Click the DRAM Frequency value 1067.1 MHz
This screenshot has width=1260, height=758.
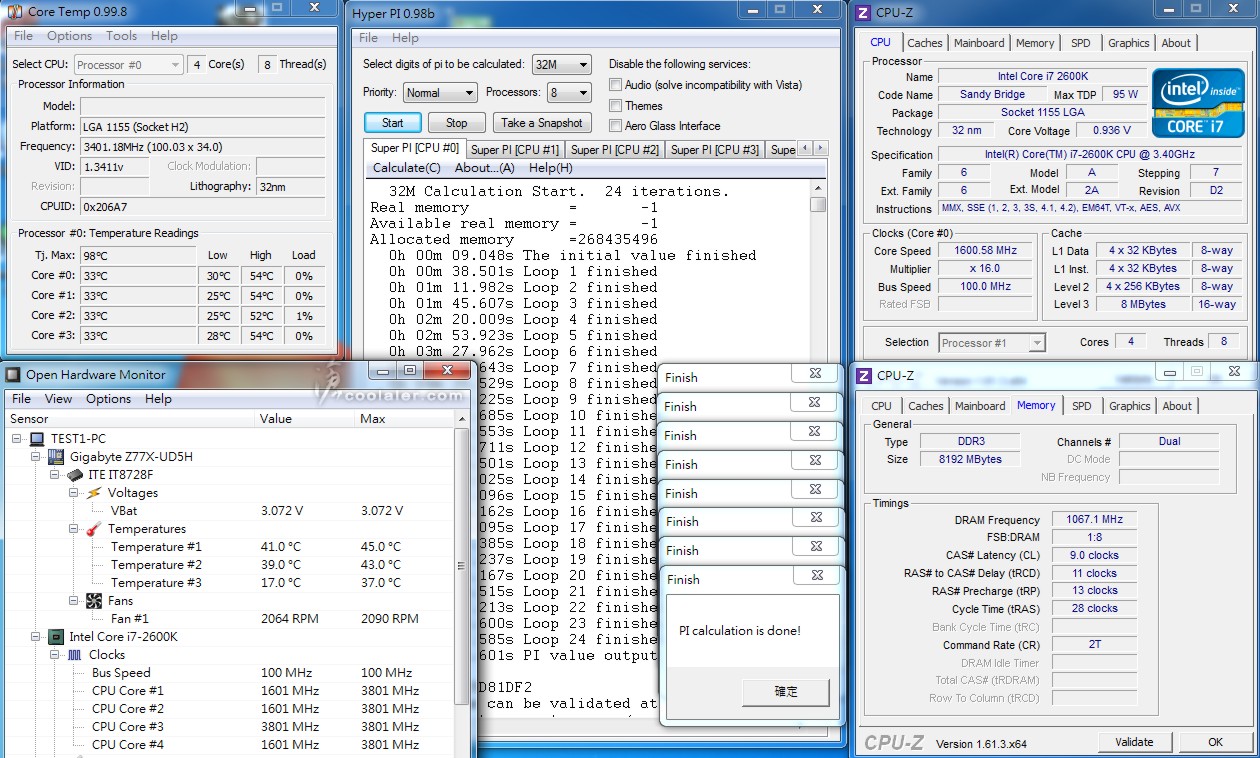pos(1094,520)
